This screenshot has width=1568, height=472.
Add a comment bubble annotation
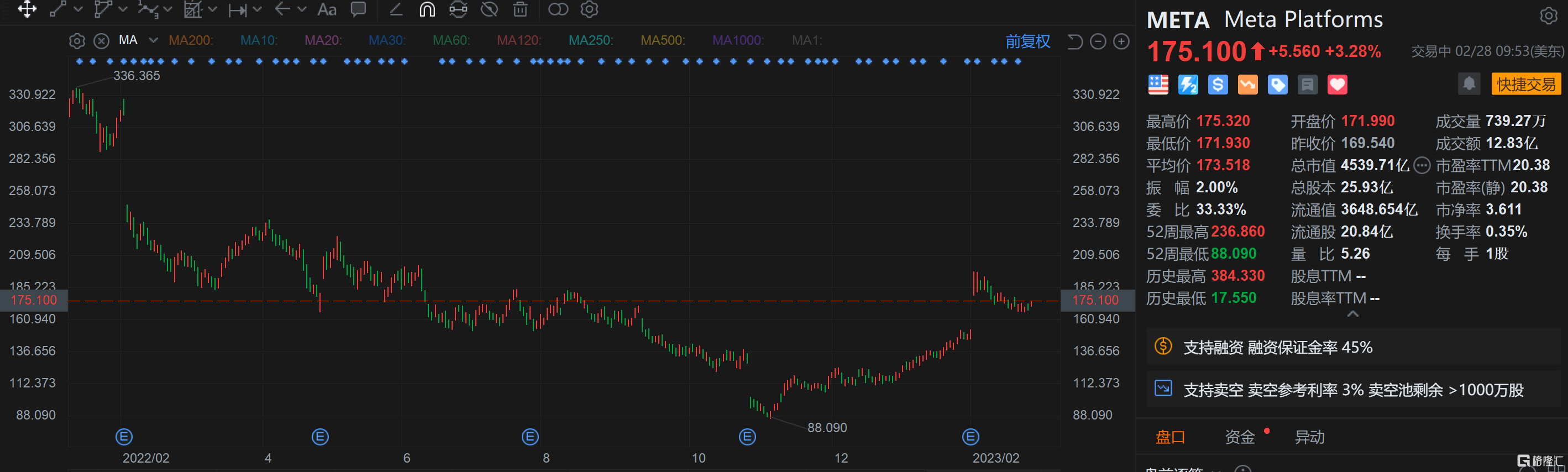tap(359, 9)
